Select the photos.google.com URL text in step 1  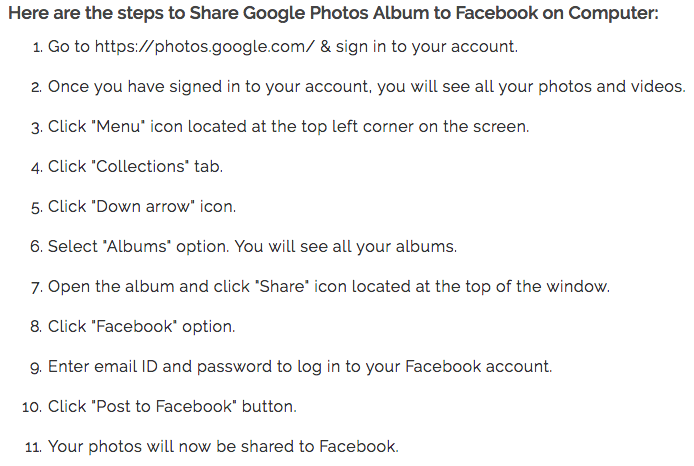(x=204, y=47)
